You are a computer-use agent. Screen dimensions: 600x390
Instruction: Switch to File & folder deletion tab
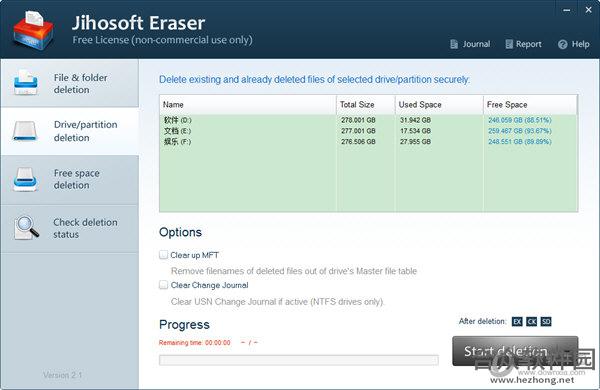pos(70,83)
